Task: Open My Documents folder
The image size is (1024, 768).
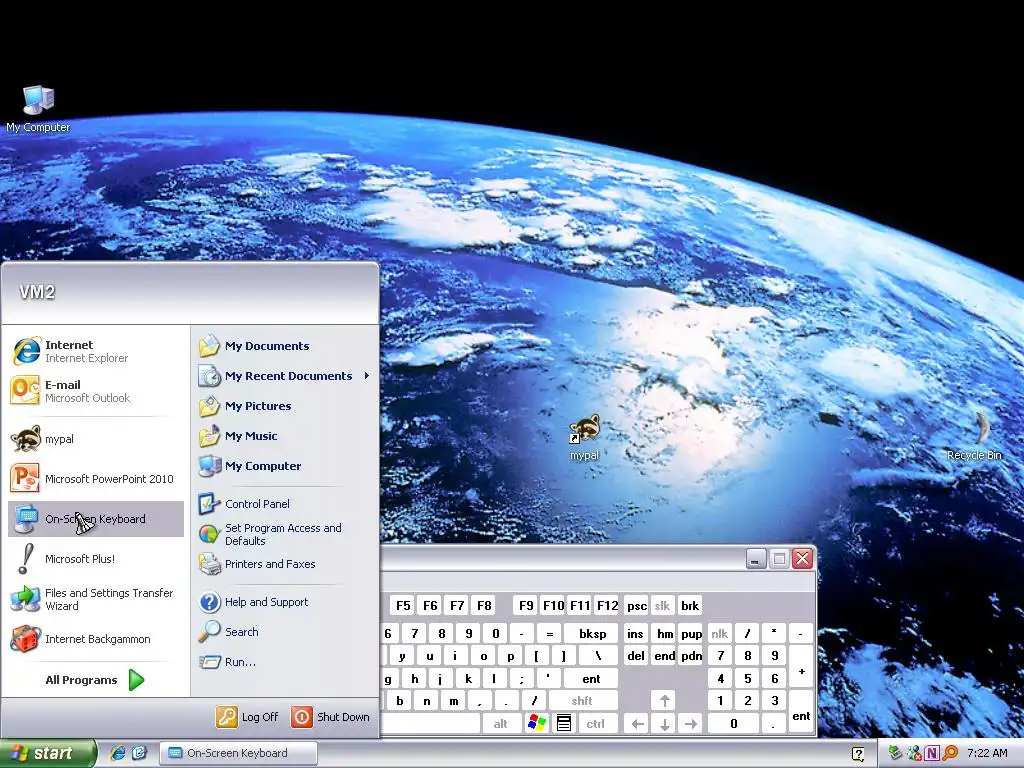Action: [284, 346]
